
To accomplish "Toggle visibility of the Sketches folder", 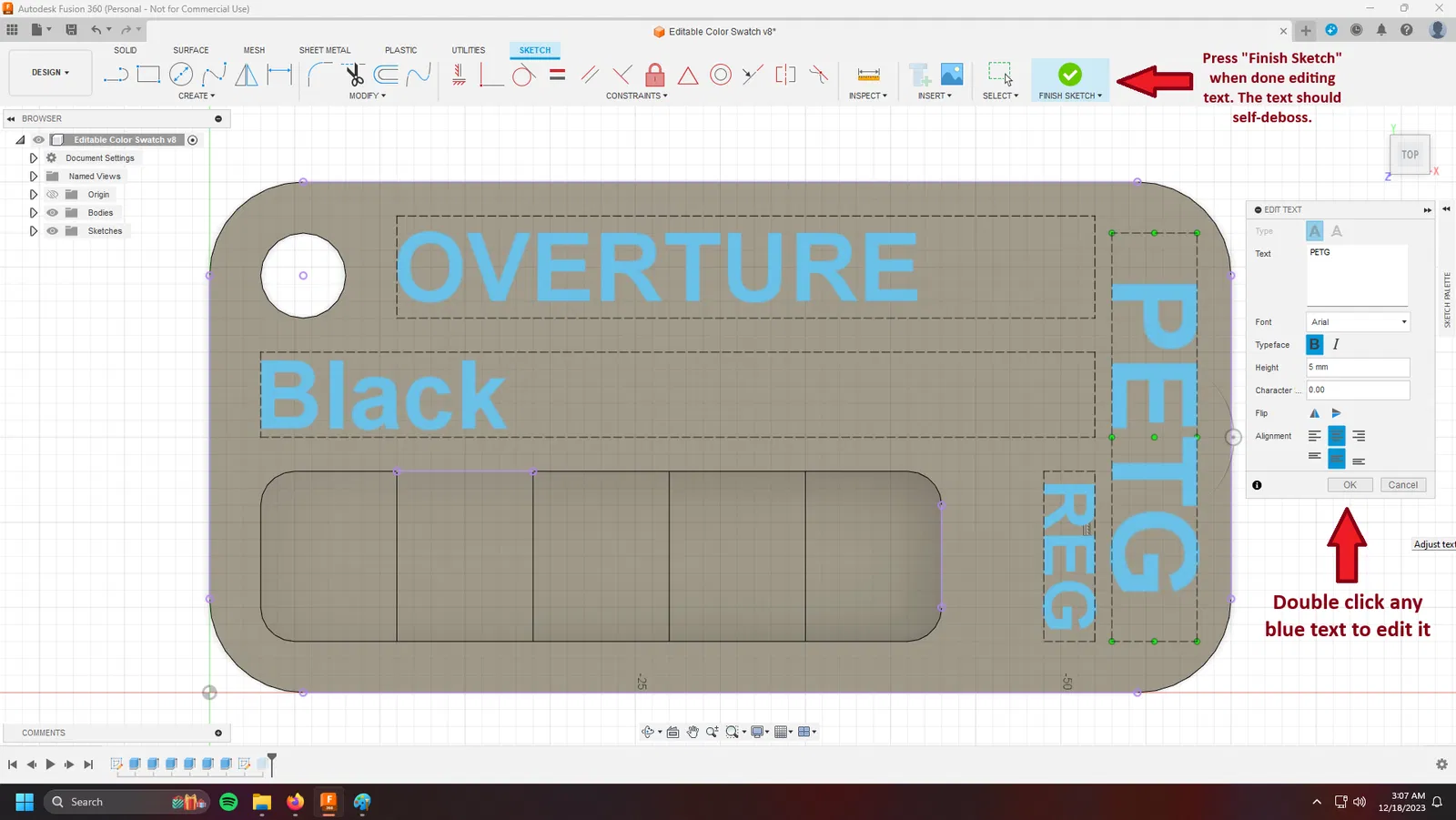I will [52, 231].
